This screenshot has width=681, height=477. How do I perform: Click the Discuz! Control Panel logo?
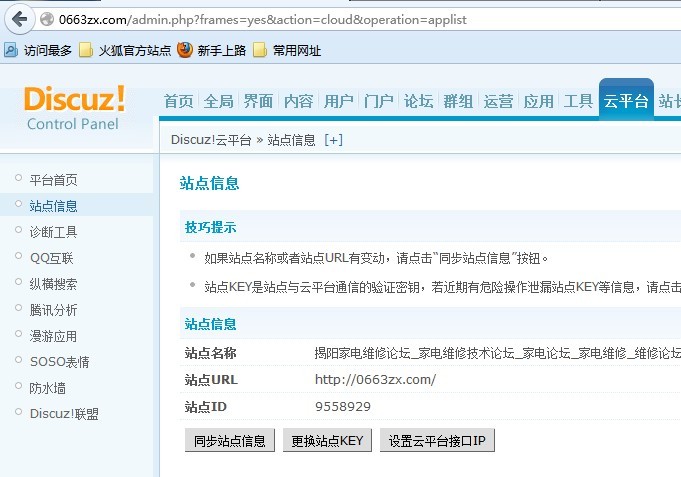pyautogui.click(x=74, y=108)
